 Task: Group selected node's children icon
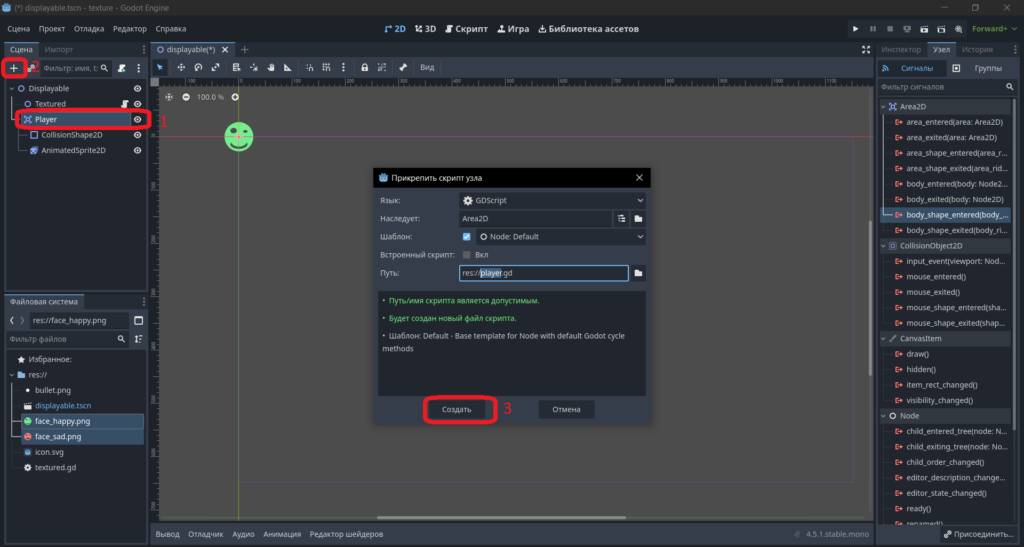coord(382,67)
